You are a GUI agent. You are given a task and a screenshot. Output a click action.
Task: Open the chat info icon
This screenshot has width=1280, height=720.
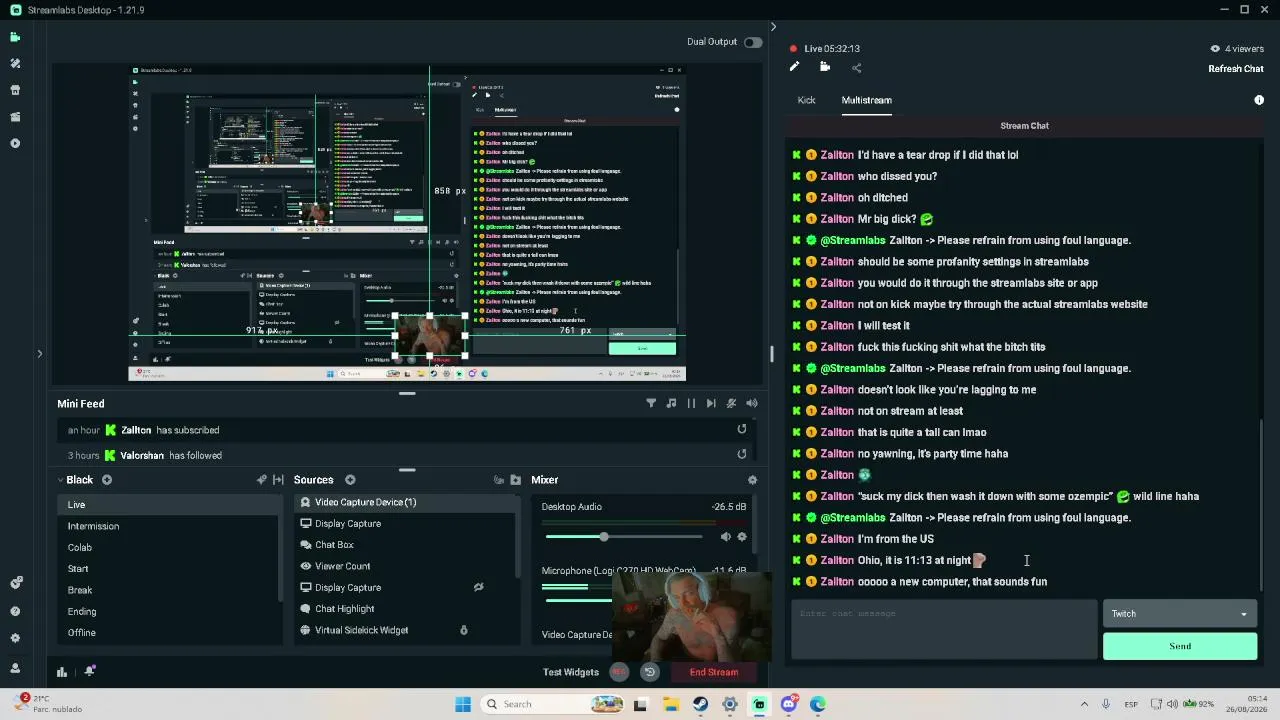point(1259,100)
